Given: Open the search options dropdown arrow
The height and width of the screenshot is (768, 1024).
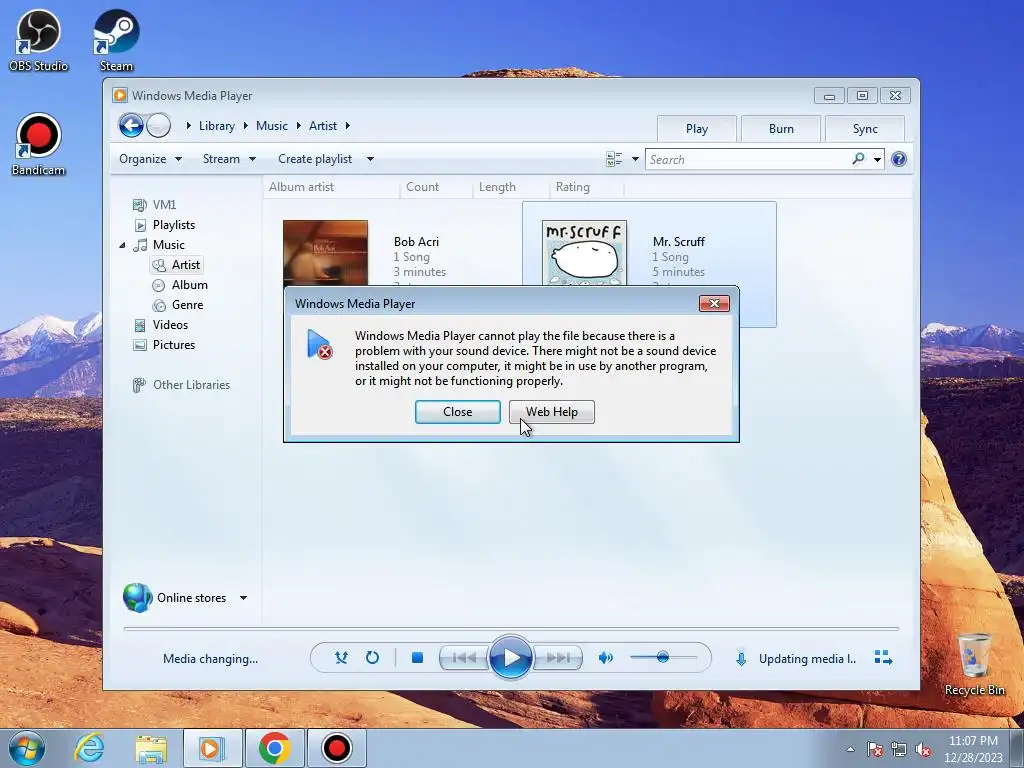Looking at the screenshot, I should tap(877, 159).
